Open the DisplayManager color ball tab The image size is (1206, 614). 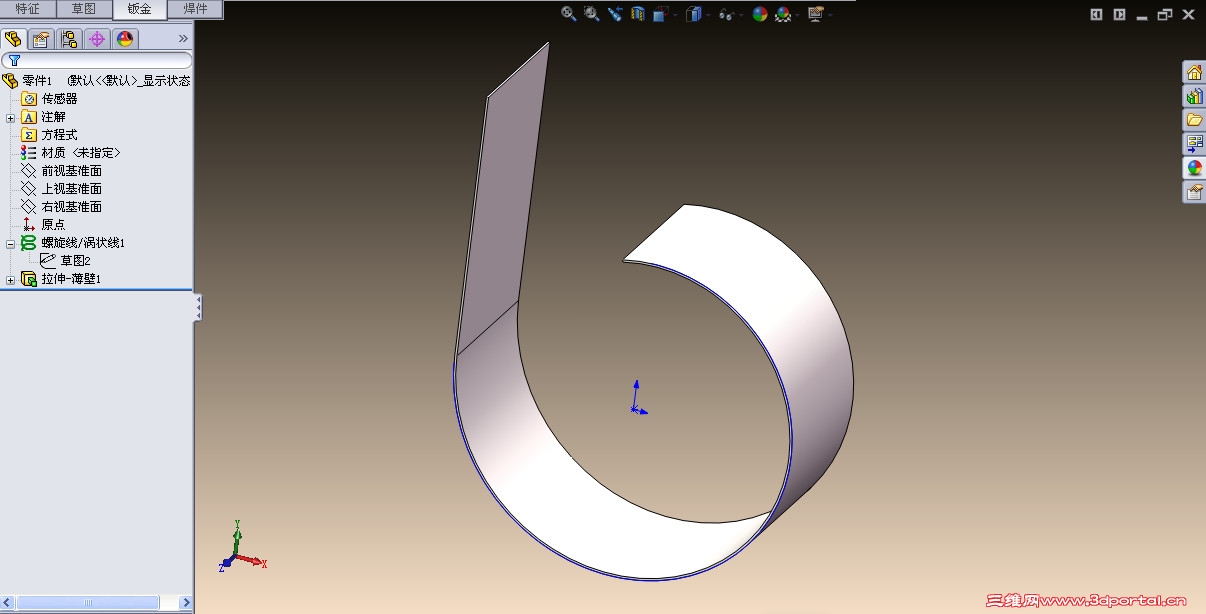125,39
